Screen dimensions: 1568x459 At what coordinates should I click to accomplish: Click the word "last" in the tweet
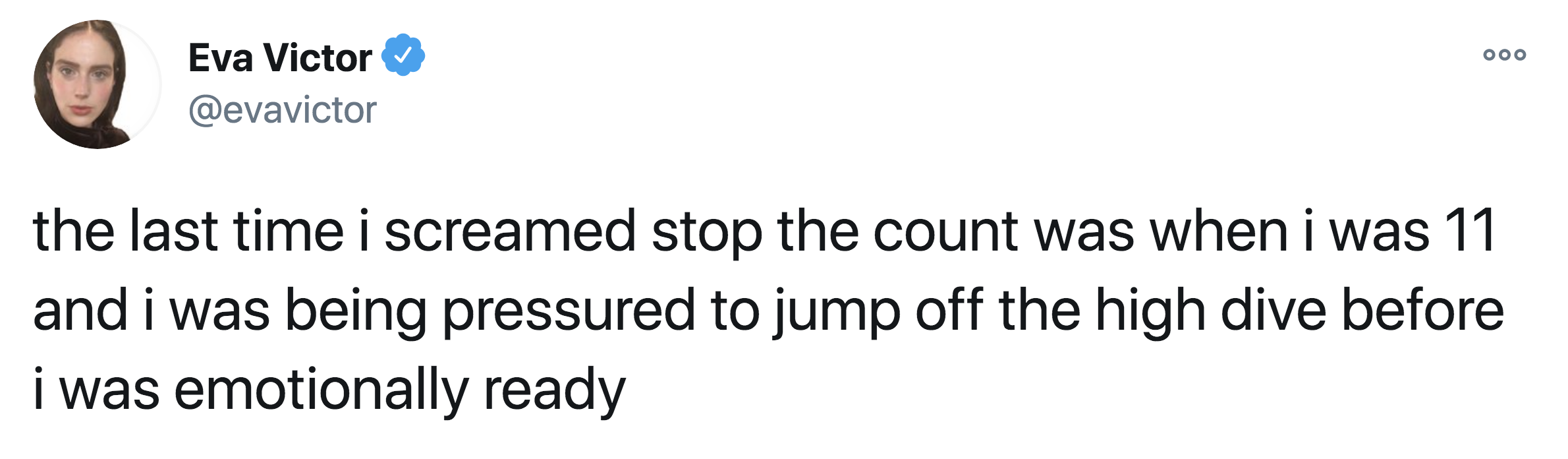click(x=174, y=231)
